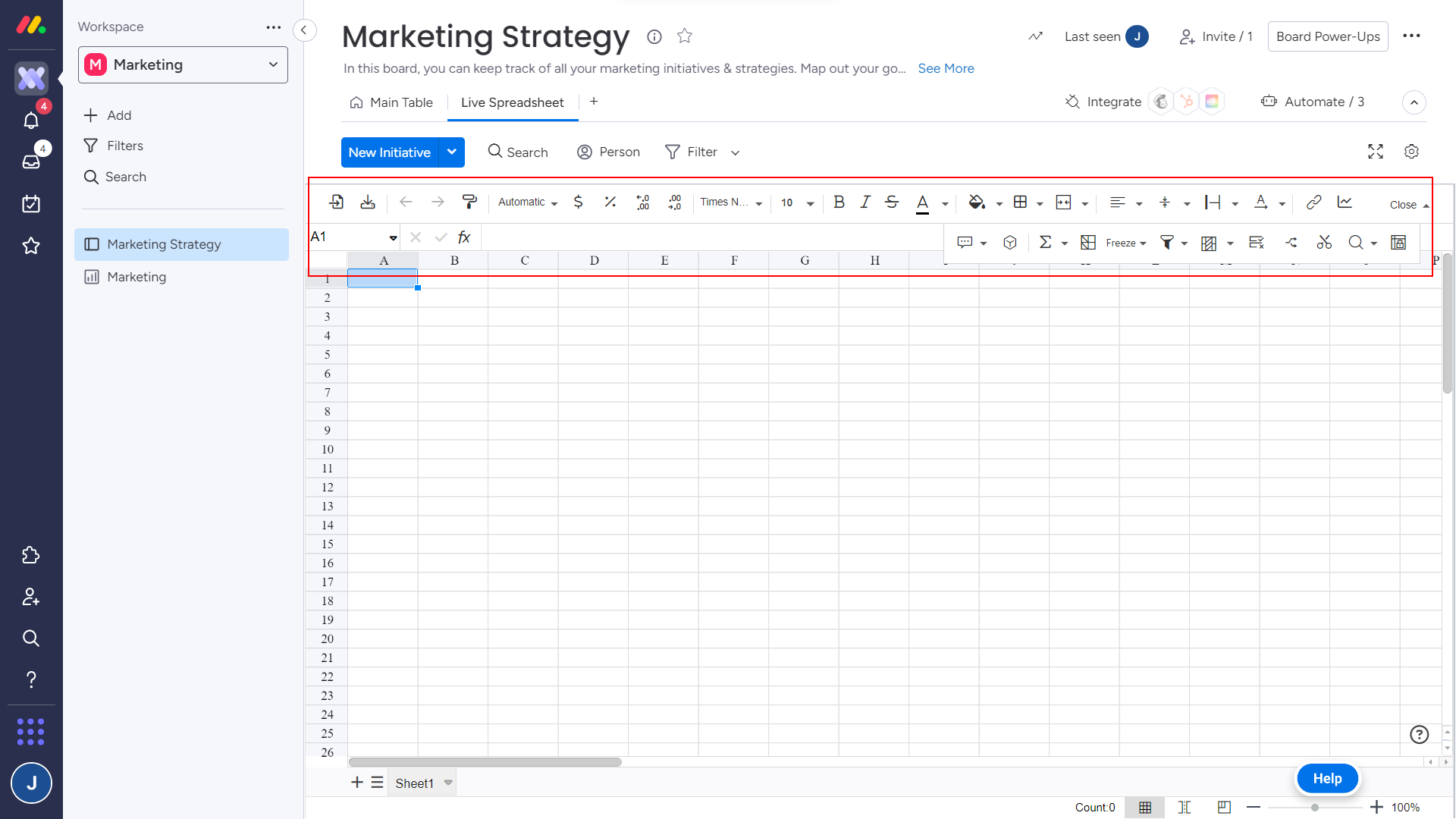The height and width of the screenshot is (819, 1456).
Task: Open the Times New Roman font dropdown
Action: (731, 202)
